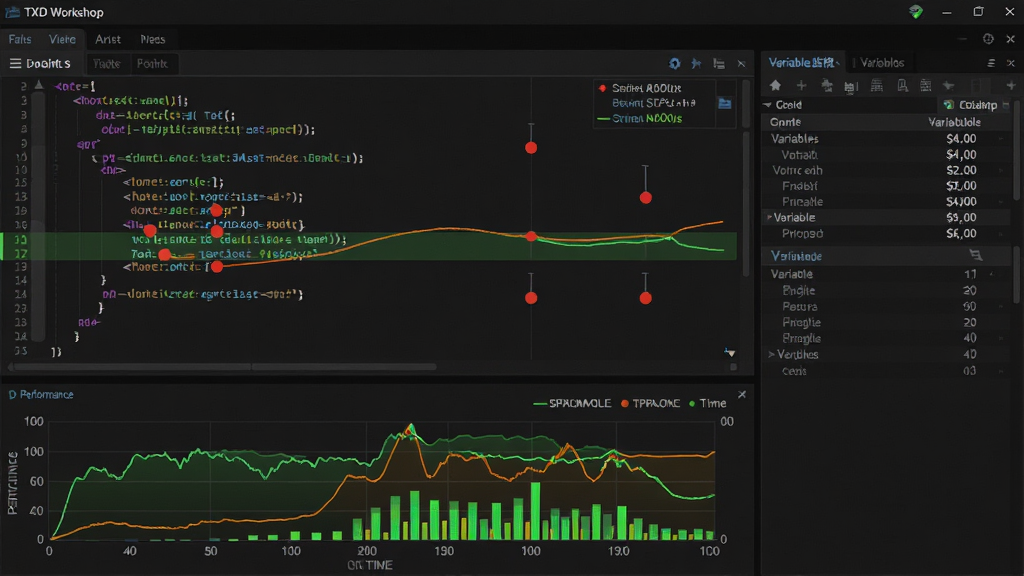
Task: Close the Performance panel
Action: (742, 394)
